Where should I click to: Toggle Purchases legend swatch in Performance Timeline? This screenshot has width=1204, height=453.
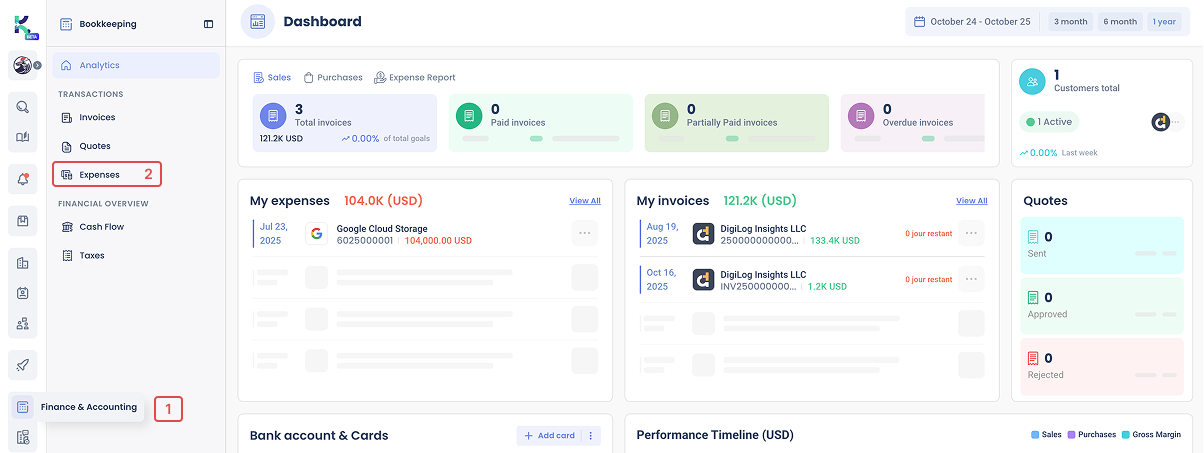(1072, 435)
